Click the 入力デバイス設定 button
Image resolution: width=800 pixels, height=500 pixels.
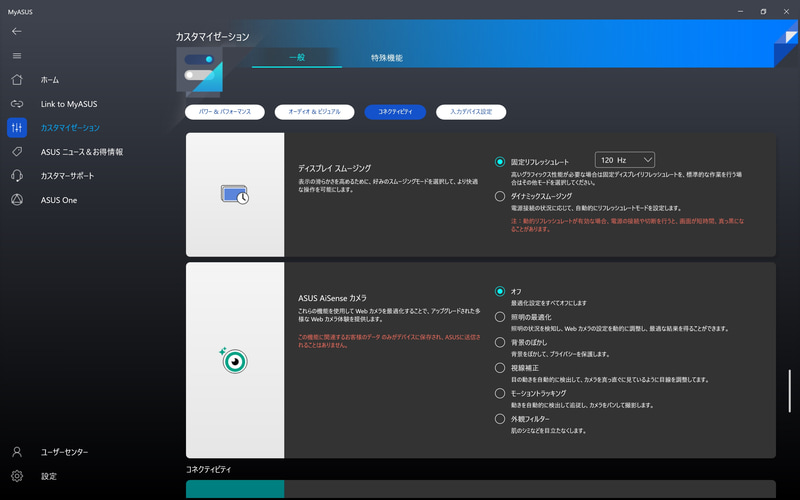(471, 112)
